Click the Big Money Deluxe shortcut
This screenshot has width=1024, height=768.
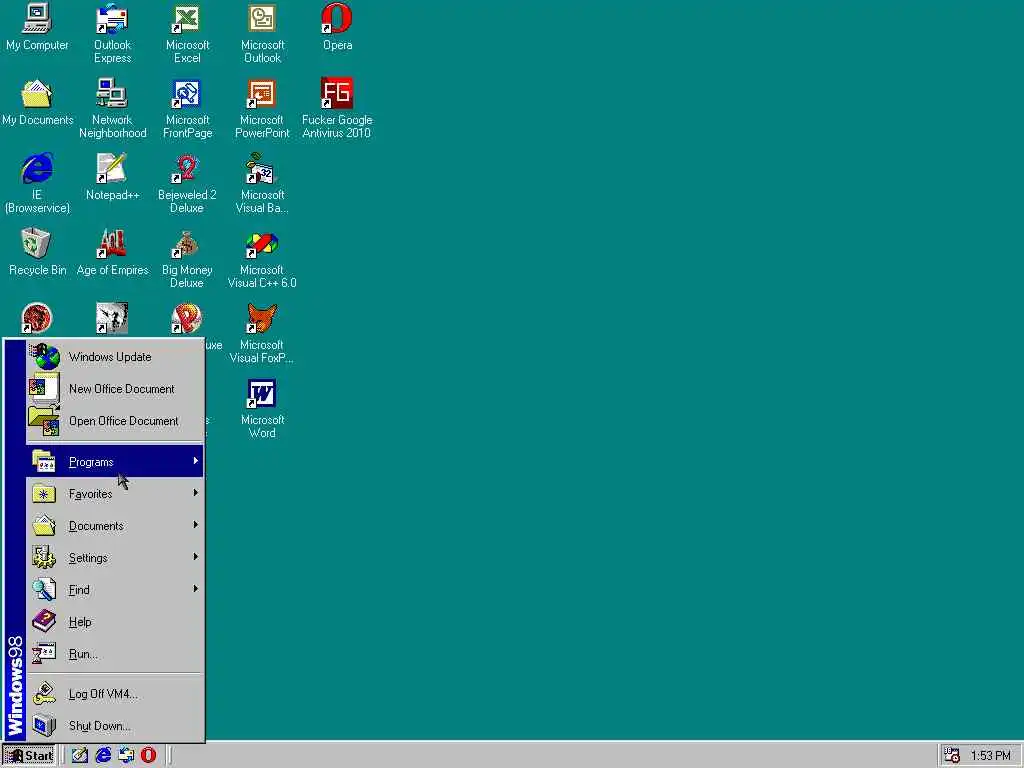coord(187,258)
